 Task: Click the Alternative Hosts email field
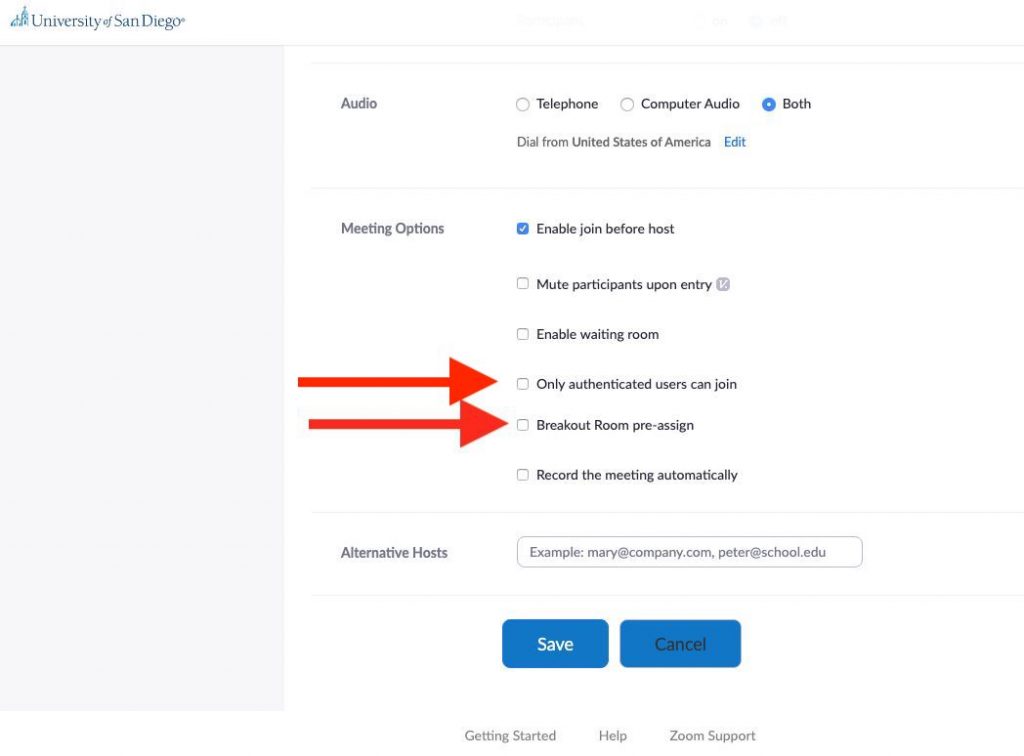click(689, 552)
